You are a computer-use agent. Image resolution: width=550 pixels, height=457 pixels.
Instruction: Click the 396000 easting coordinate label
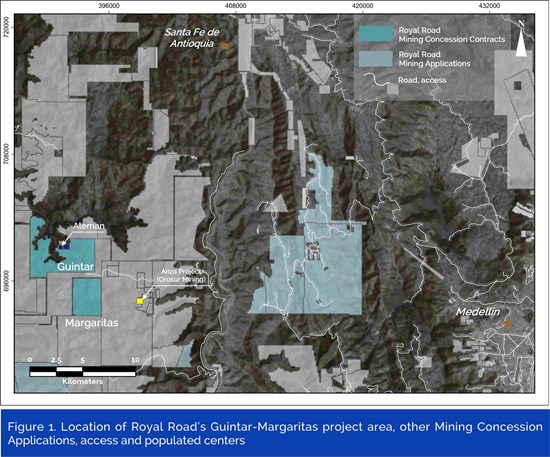[109, 6]
